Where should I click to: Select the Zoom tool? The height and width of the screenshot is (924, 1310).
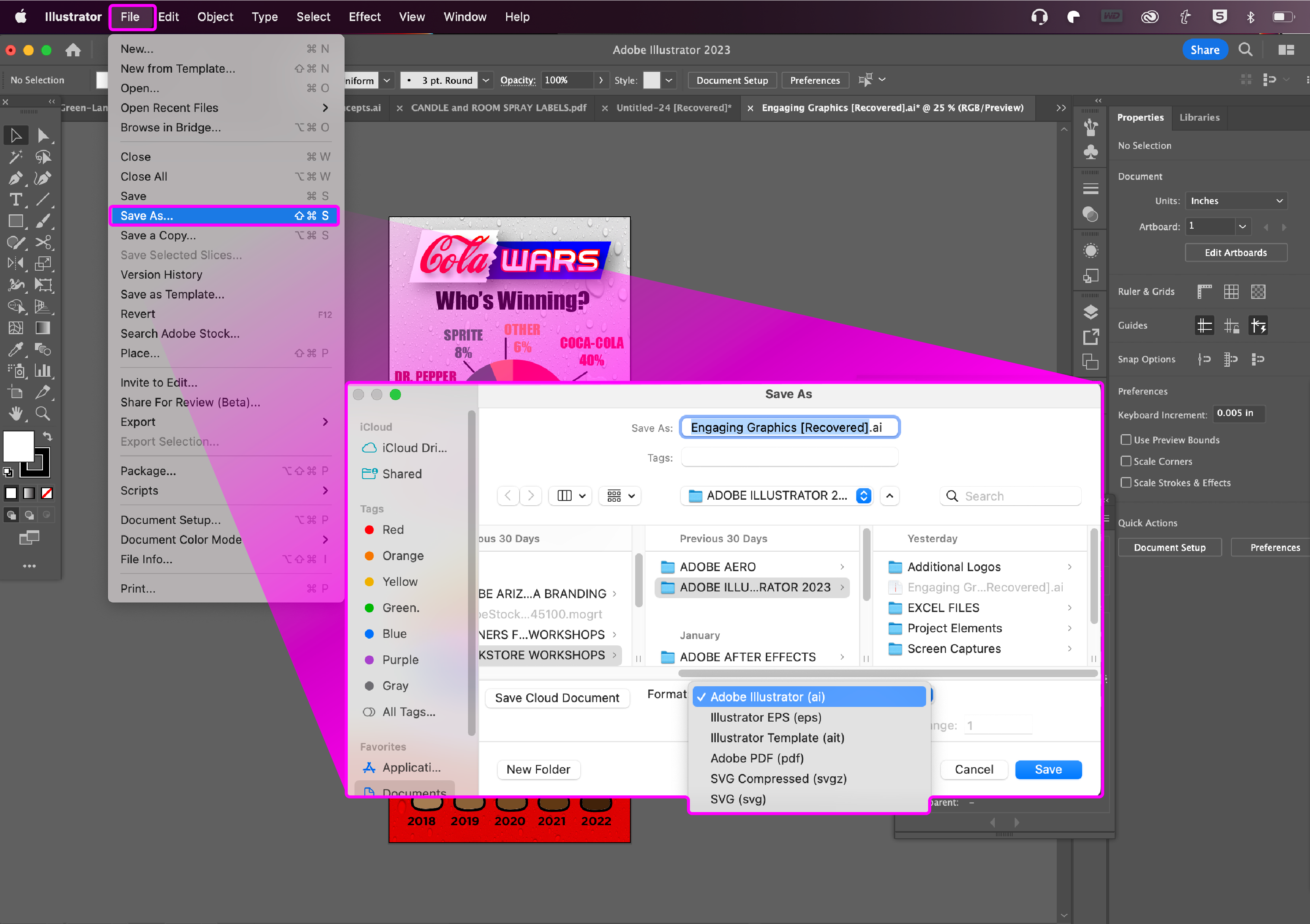tap(43, 413)
